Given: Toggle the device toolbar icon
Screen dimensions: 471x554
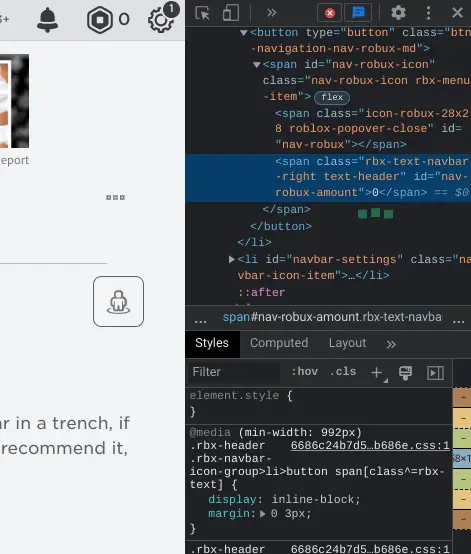Looking at the screenshot, I should pos(230,13).
